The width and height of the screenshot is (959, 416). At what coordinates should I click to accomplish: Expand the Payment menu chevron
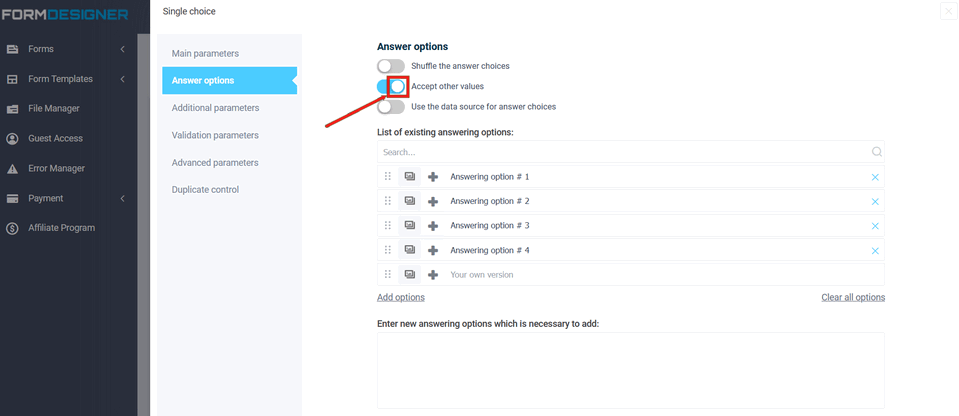click(122, 198)
